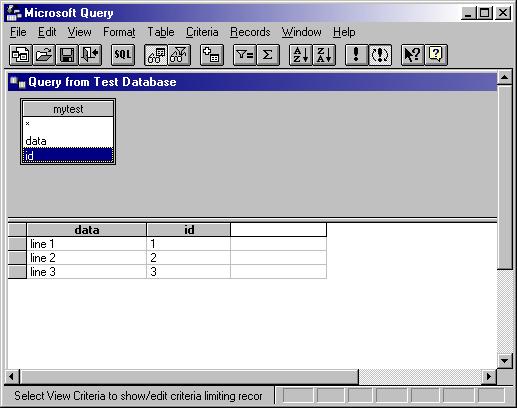Select the cell containing line 2

(x=87, y=258)
